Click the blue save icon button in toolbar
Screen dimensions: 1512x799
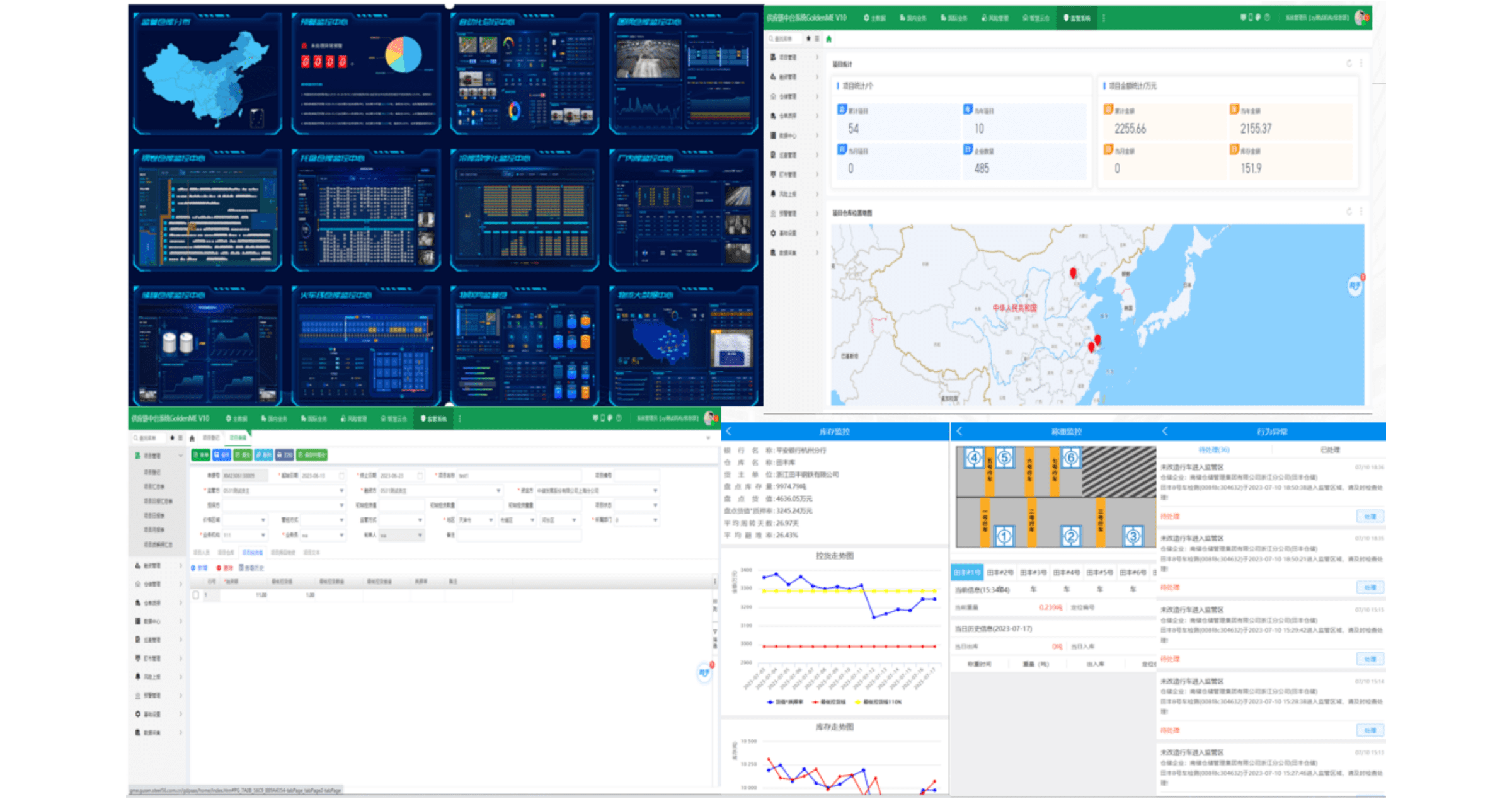click(x=222, y=455)
